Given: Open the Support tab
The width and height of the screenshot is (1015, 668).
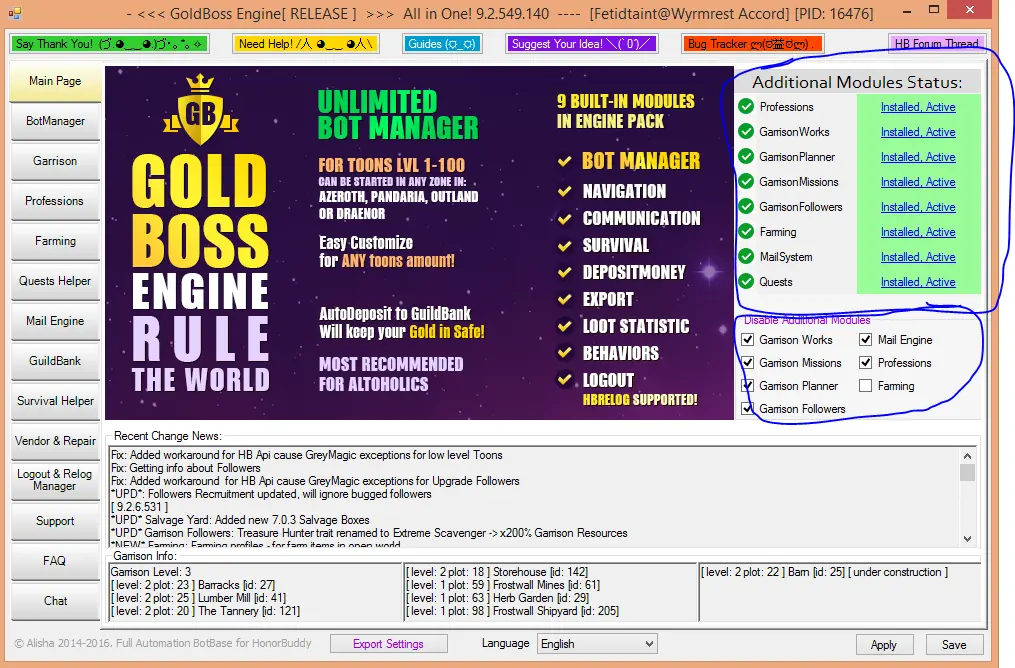Looking at the screenshot, I should [55, 521].
